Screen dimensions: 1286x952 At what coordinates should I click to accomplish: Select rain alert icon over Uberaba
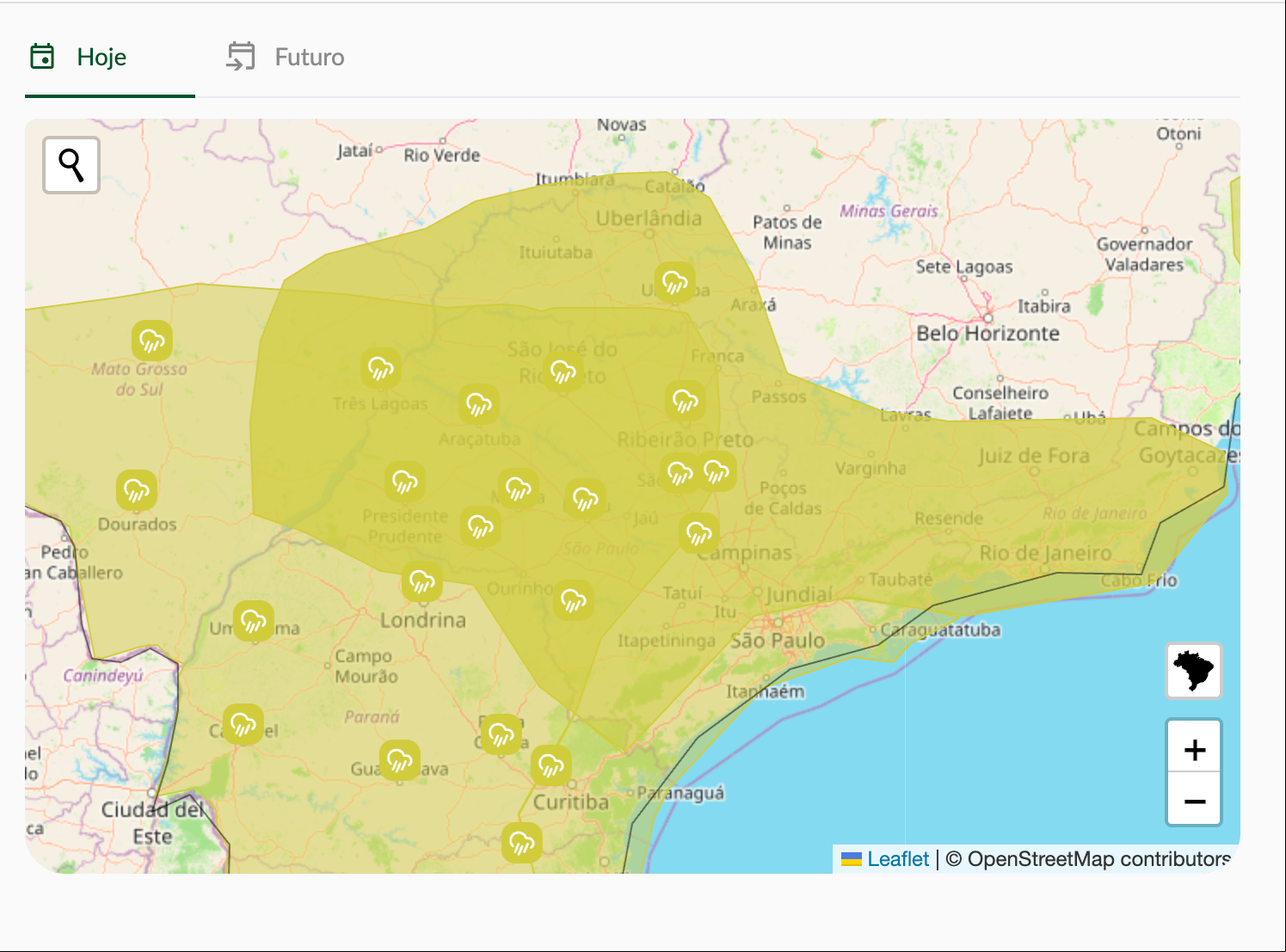coord(675,282)
